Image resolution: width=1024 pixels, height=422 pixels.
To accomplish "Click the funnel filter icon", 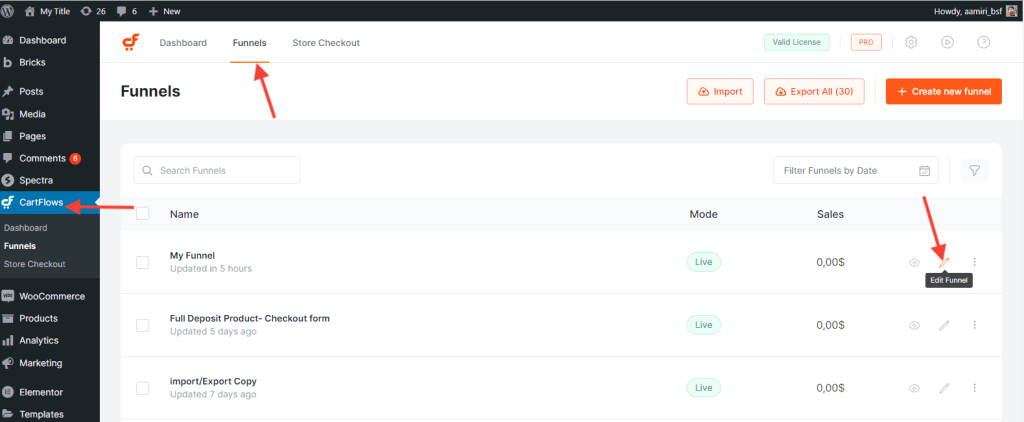I will click(974, 170).
